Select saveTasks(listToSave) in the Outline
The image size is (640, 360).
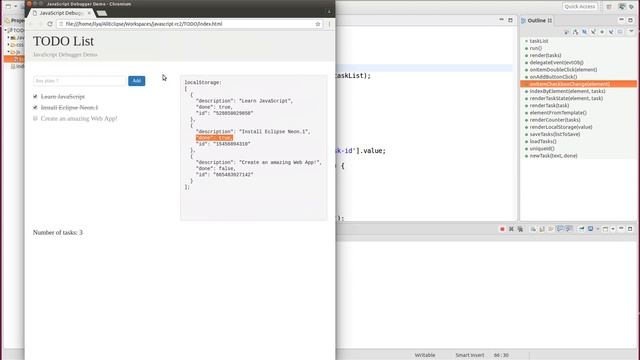[x=555, y=134]
